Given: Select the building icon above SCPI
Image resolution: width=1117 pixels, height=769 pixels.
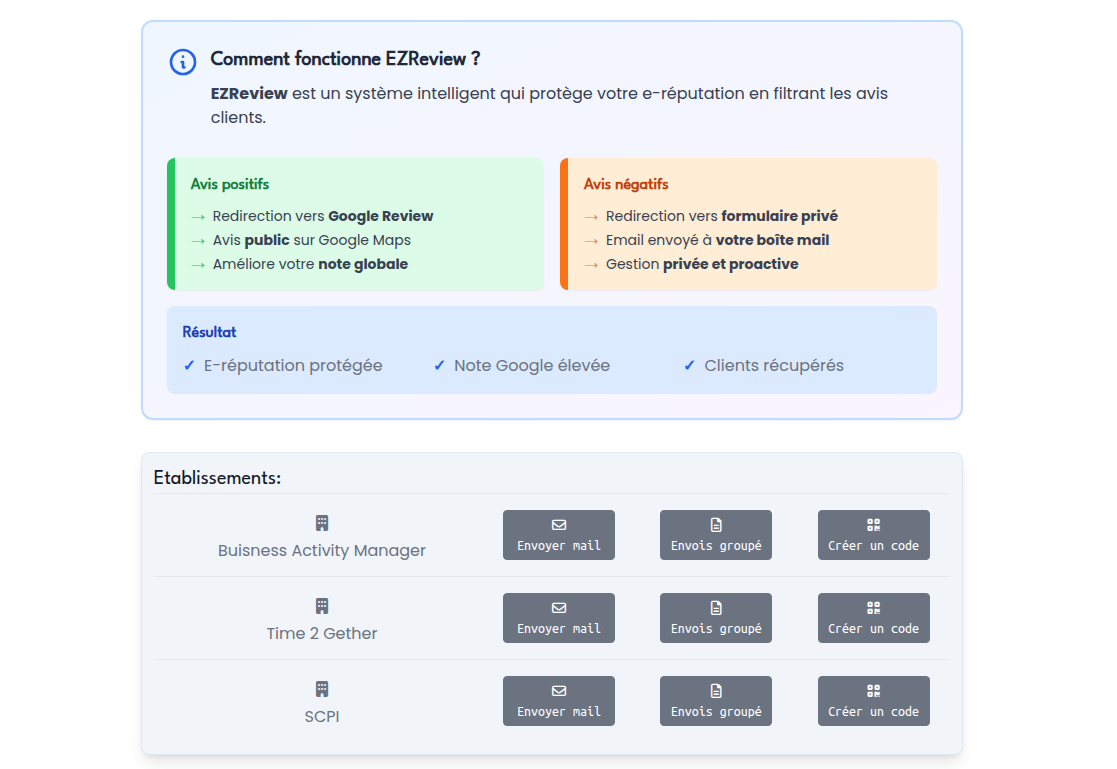Looking at the screenshot, I should pos(321,687).
